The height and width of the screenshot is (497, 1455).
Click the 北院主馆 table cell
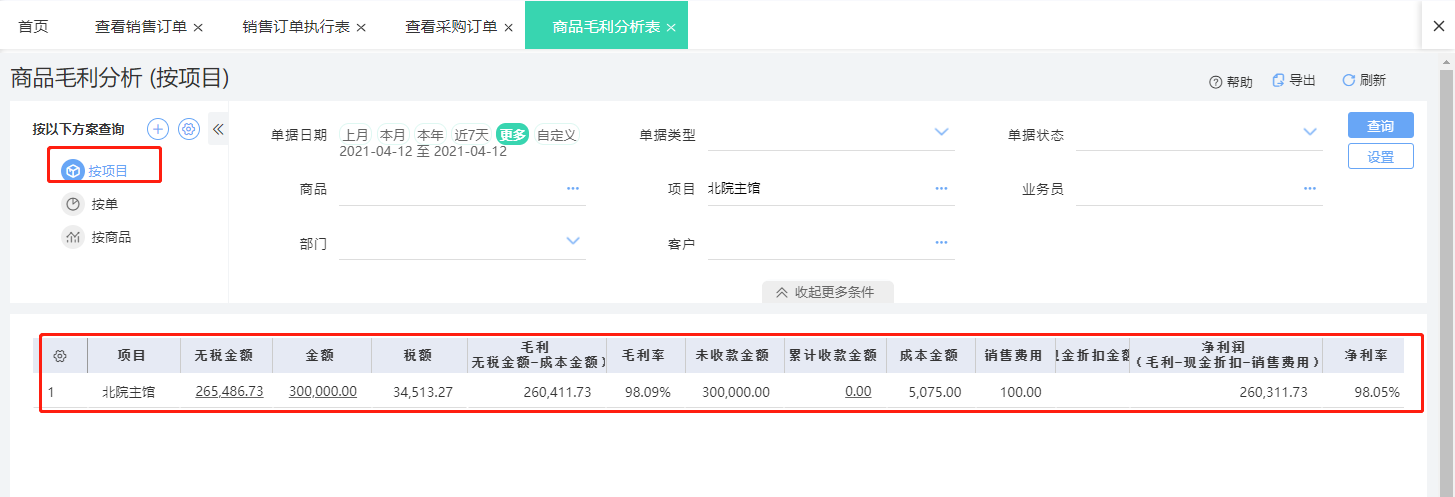(129, 392)
